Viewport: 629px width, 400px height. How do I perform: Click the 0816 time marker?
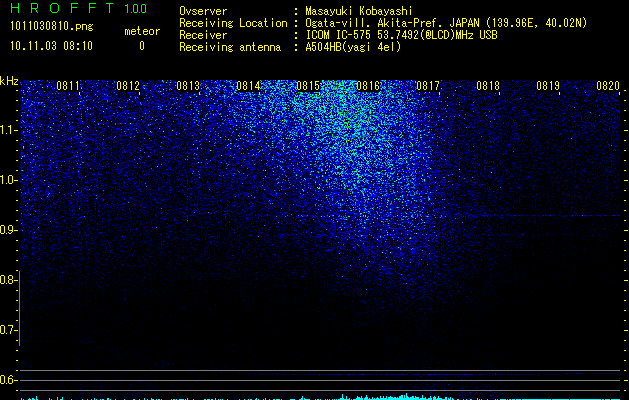tap(368, 86)
